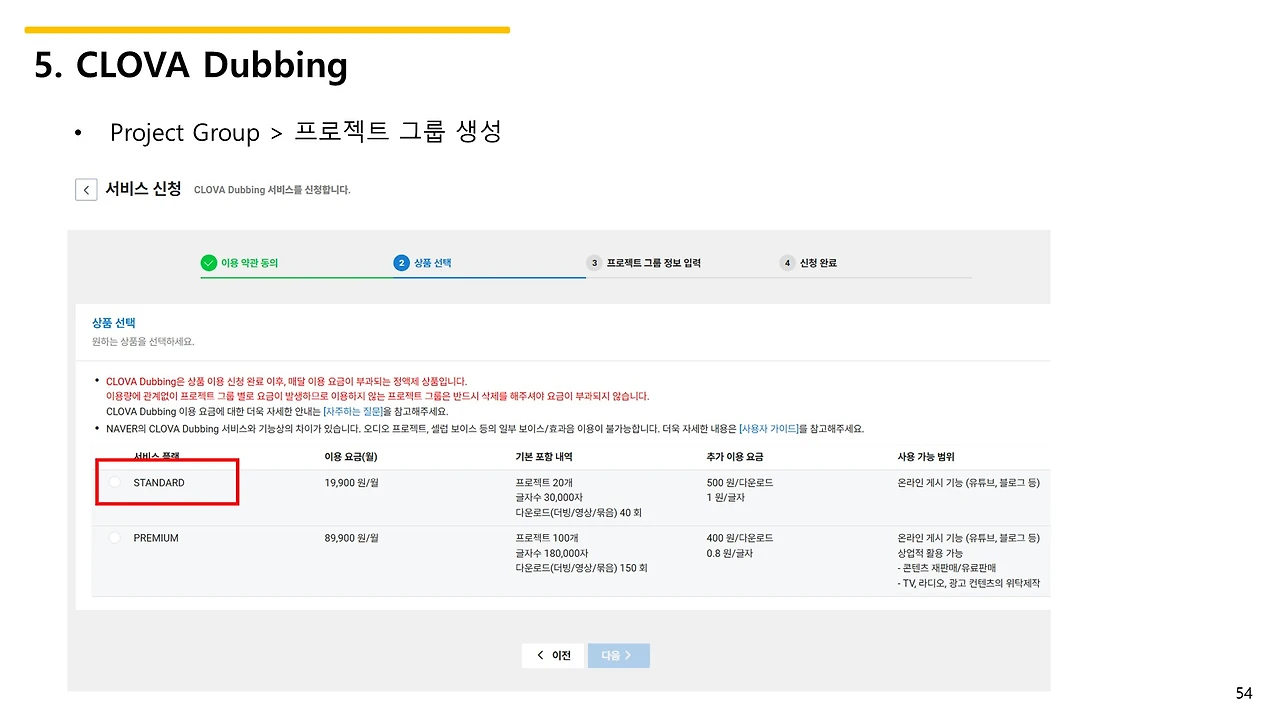
Task: Go to the 프로젝트 그룹 정보 입력 step
Action: [644, 263]
